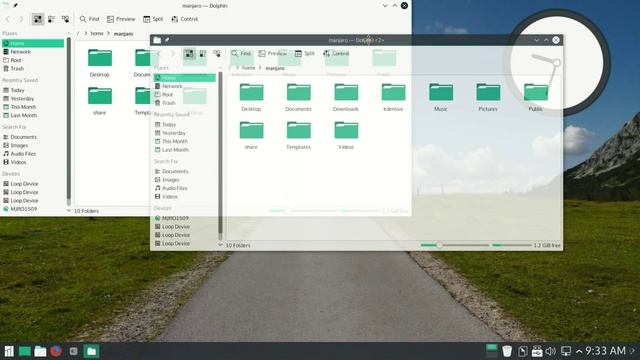Expand hidden system tray icons arrow
This screenshot has height=360, width=640.
click(579, 351)
